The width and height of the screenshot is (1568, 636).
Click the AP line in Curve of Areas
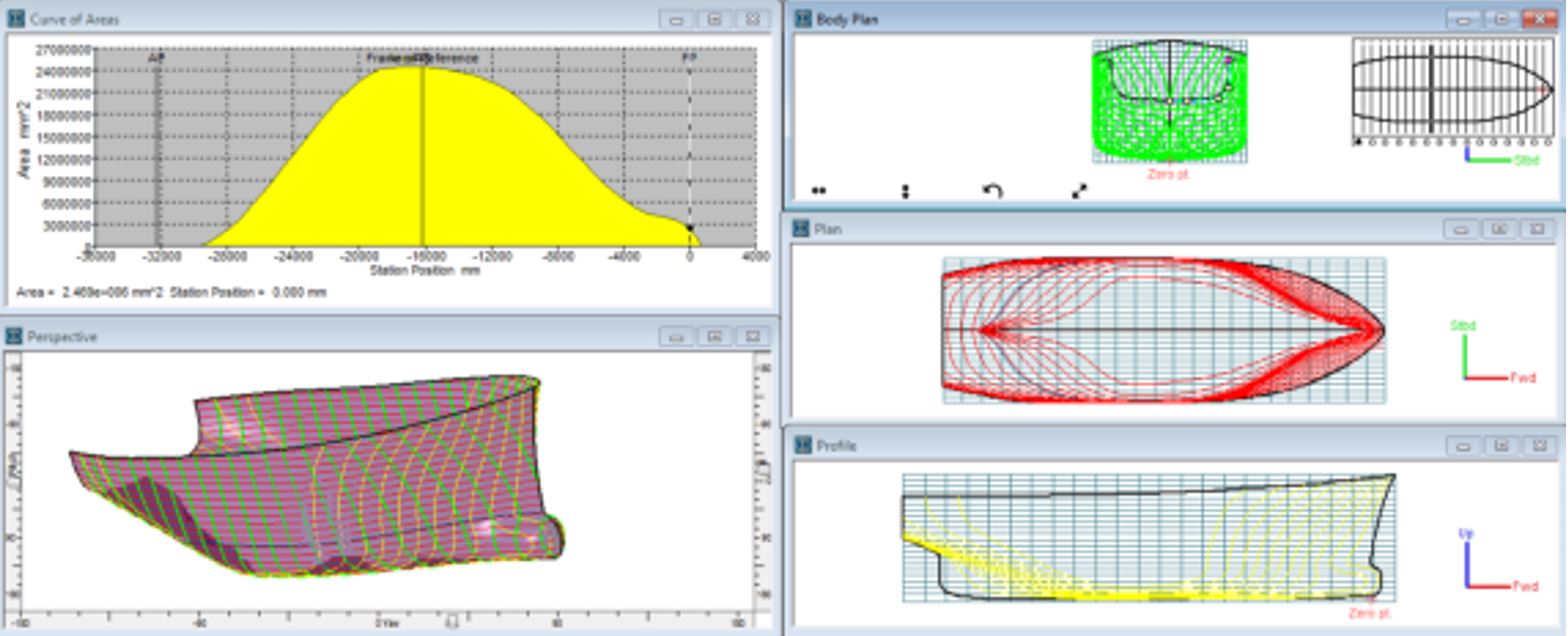tap(157, 150)
